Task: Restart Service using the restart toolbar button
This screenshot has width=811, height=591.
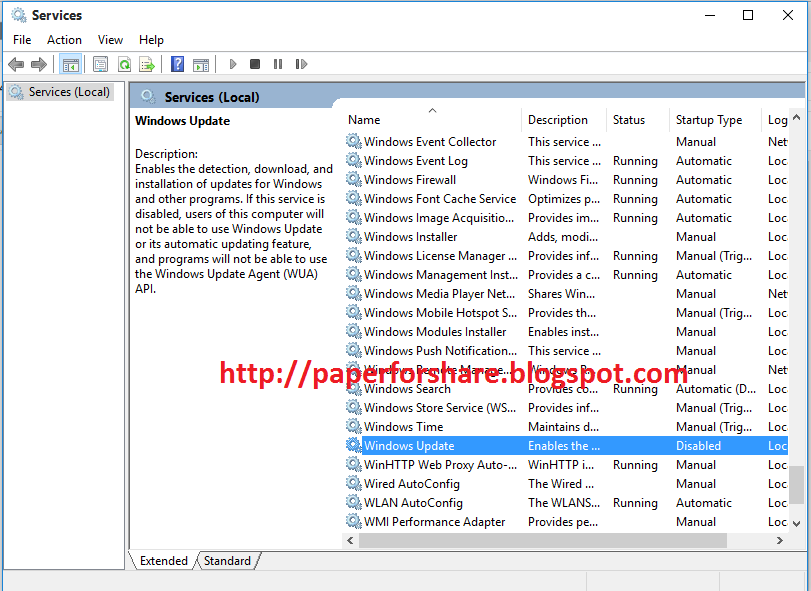Action: click(302, 64)
